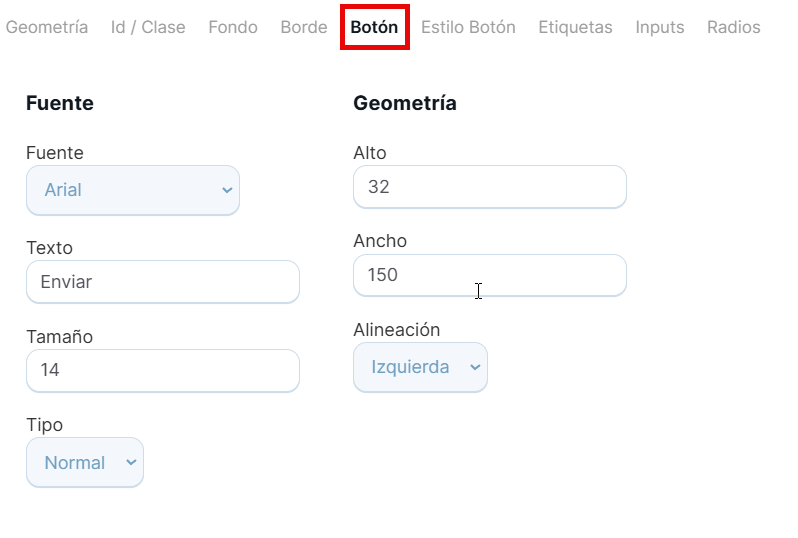Screen dimensions: 798x538
Task: Open the Tipo dropdown showing Normal
Action: pos(85,463)
